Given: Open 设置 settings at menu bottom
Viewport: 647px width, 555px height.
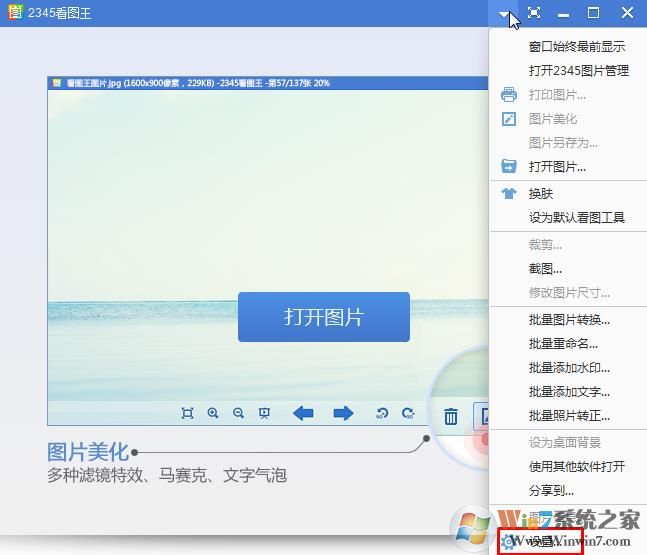Looking at the screenshot, I should pyautogui.click(x=541, y=541).
